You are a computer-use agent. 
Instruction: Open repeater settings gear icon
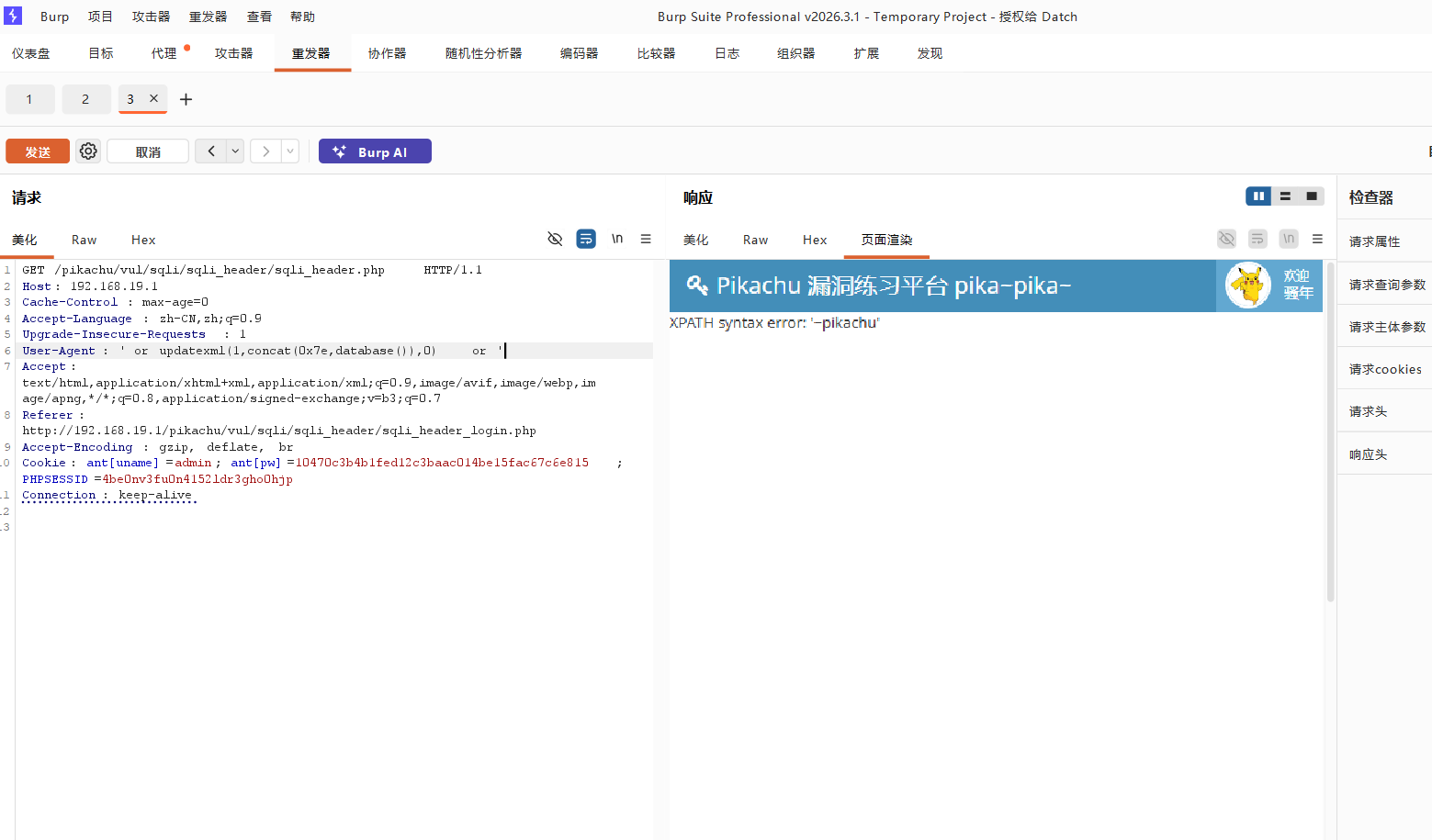[88, 151]
